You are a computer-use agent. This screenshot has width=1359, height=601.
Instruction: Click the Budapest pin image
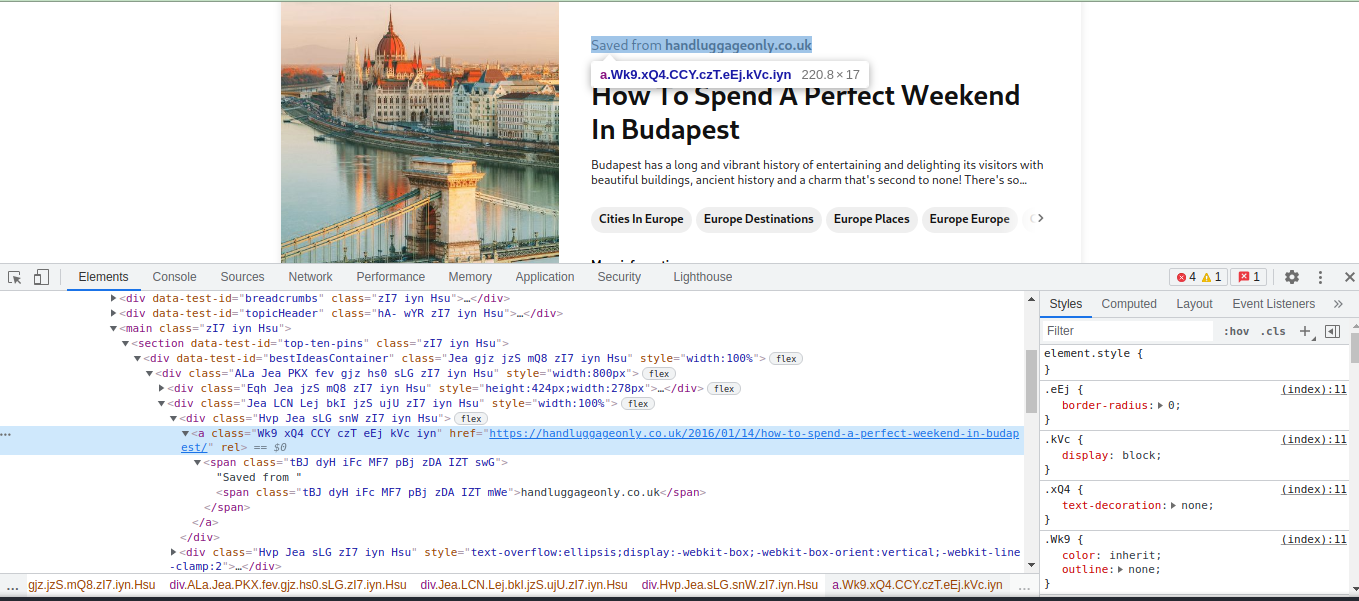420,132
